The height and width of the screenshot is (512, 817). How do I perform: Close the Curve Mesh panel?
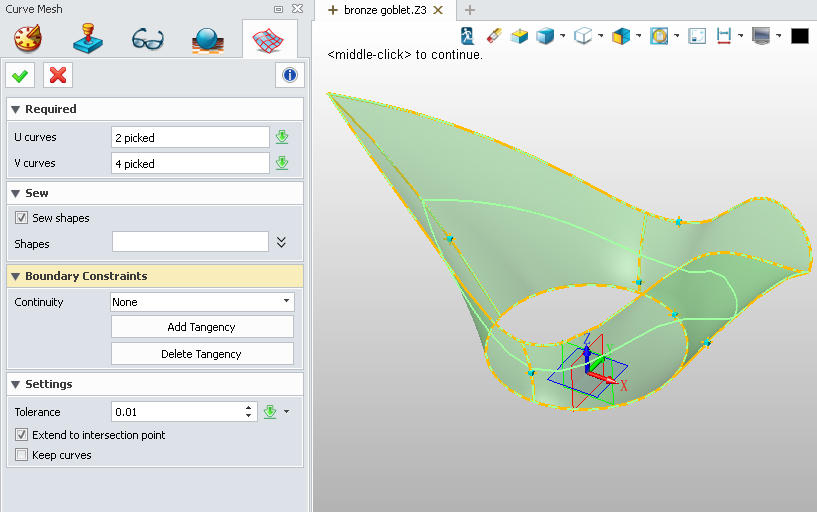pyautogui.click(x=298, y=9)
